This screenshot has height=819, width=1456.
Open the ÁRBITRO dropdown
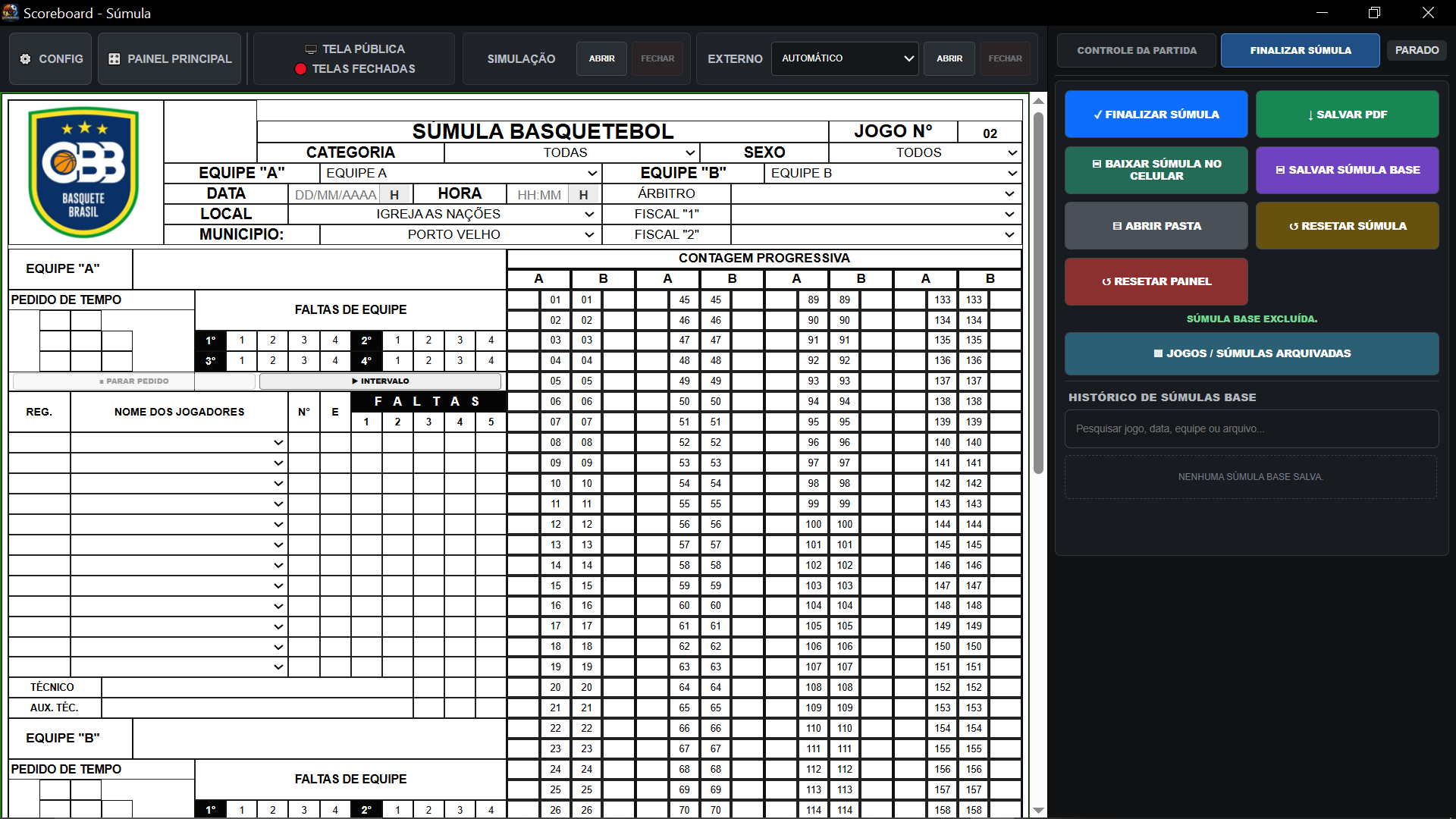coord(875,193)
